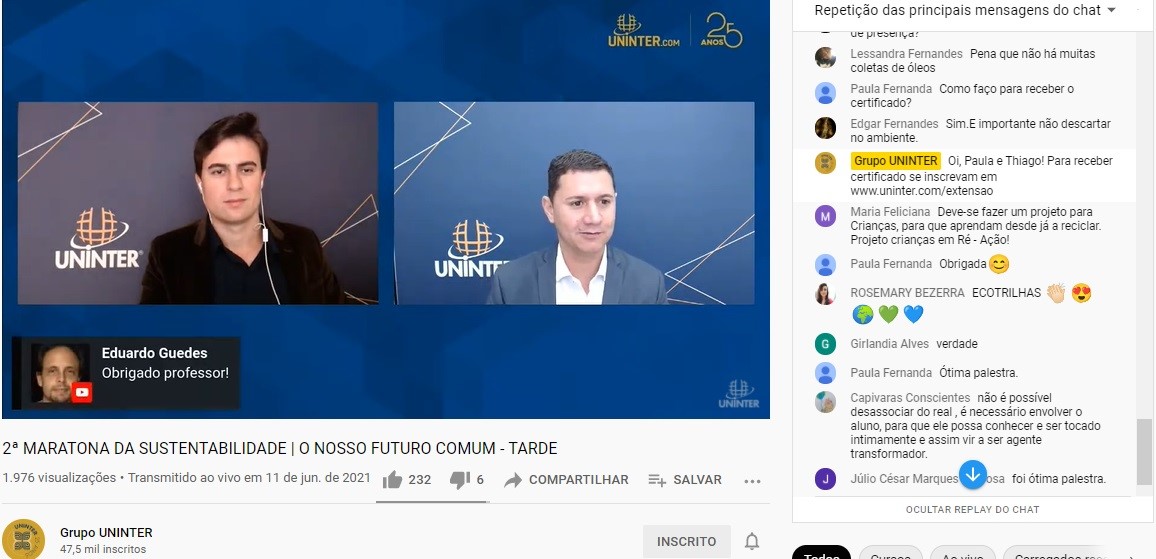Click OCULTAR REPLAY DO CHAT
Viewport: 1156px width, 559px height.
click(972, 510)
